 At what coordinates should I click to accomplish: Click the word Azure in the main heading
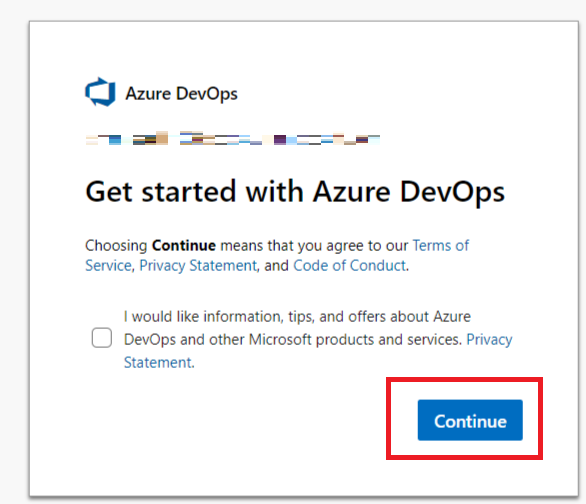click(352, 192)
